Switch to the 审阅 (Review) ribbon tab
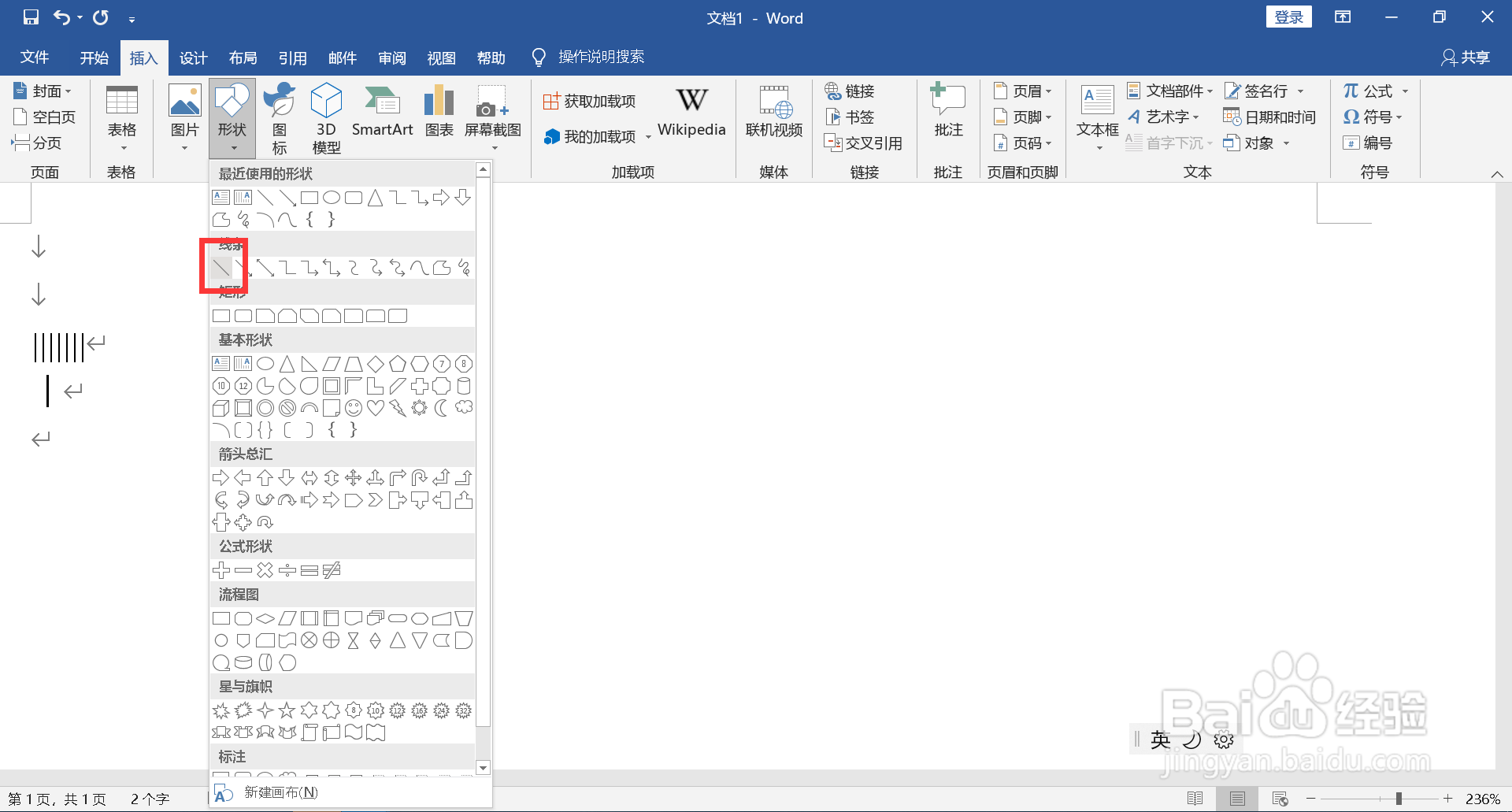The height and width of the screenshot is (812, 1512). [x=391, y=57]
